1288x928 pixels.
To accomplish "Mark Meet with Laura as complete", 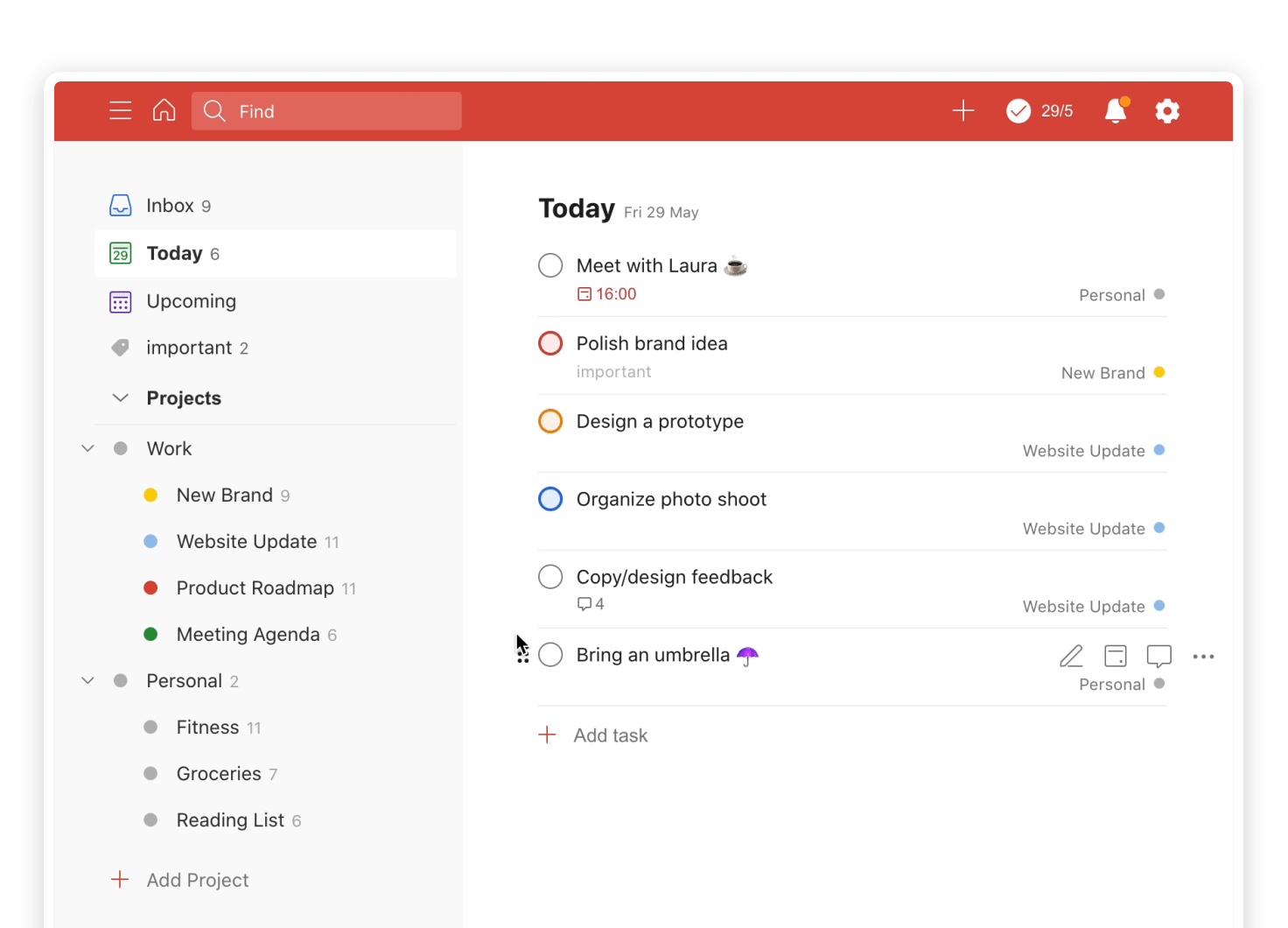I will pyautogui.click(x=550, y=265).
